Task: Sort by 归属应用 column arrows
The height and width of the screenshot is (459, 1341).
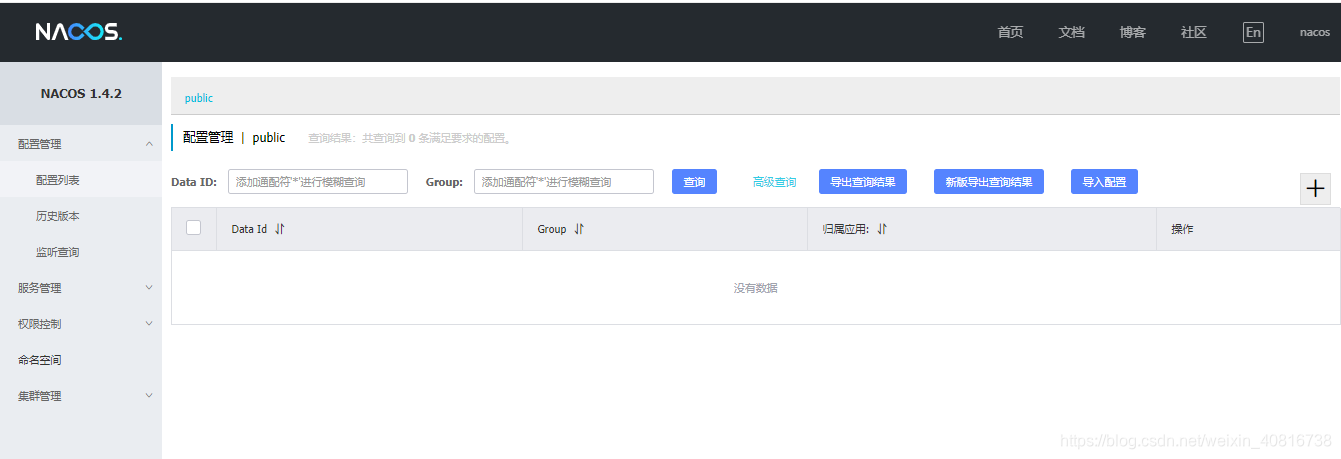Action: click(882, 229)
